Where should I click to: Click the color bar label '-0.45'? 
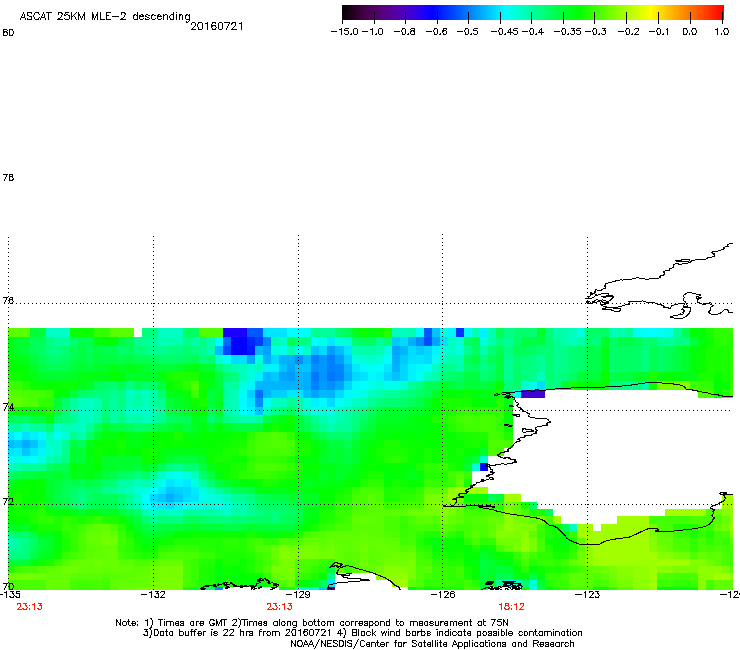[x=505, y=32]
